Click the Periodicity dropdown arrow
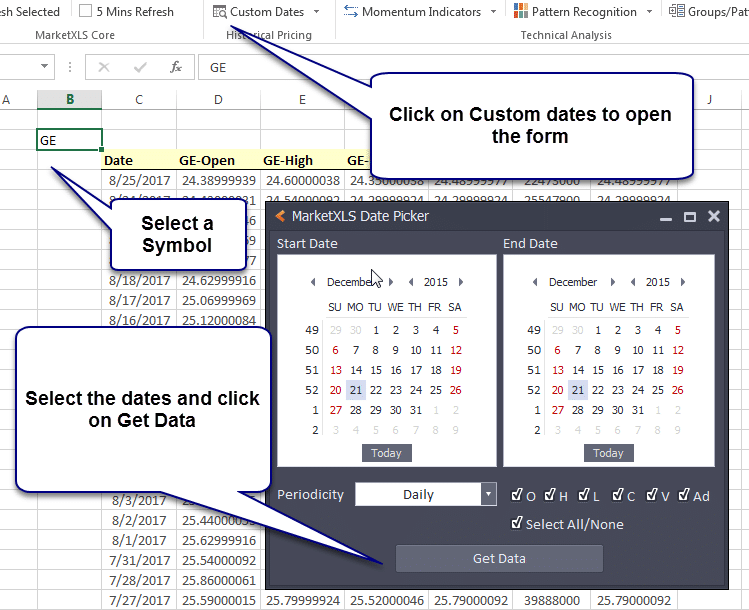Image resolution: width=749 pixels, height=610 pixels. [x=488, y=494]
